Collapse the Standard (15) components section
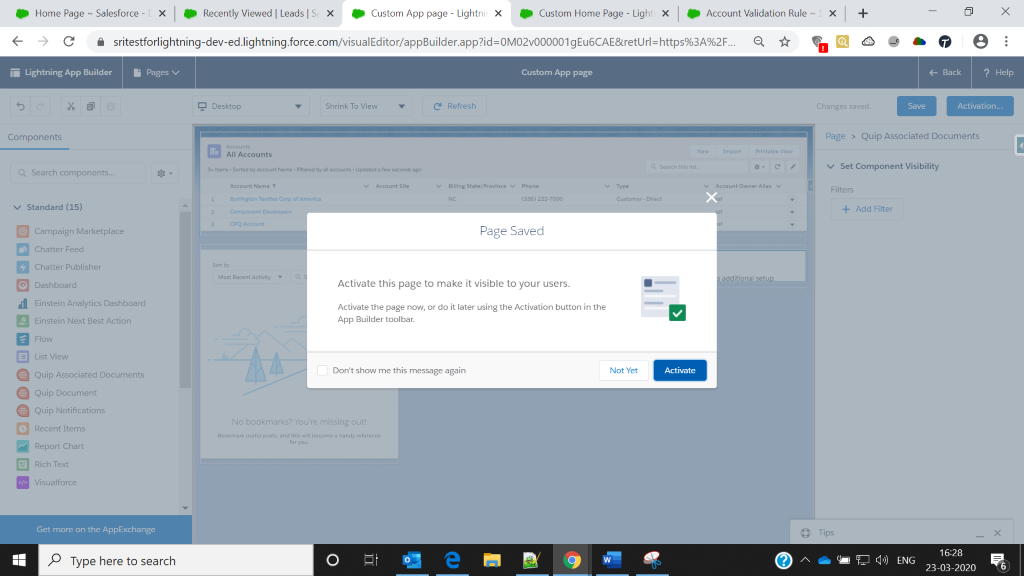Image resolution: width=1024 pixels, height=576 pixels. pos(17,207)
